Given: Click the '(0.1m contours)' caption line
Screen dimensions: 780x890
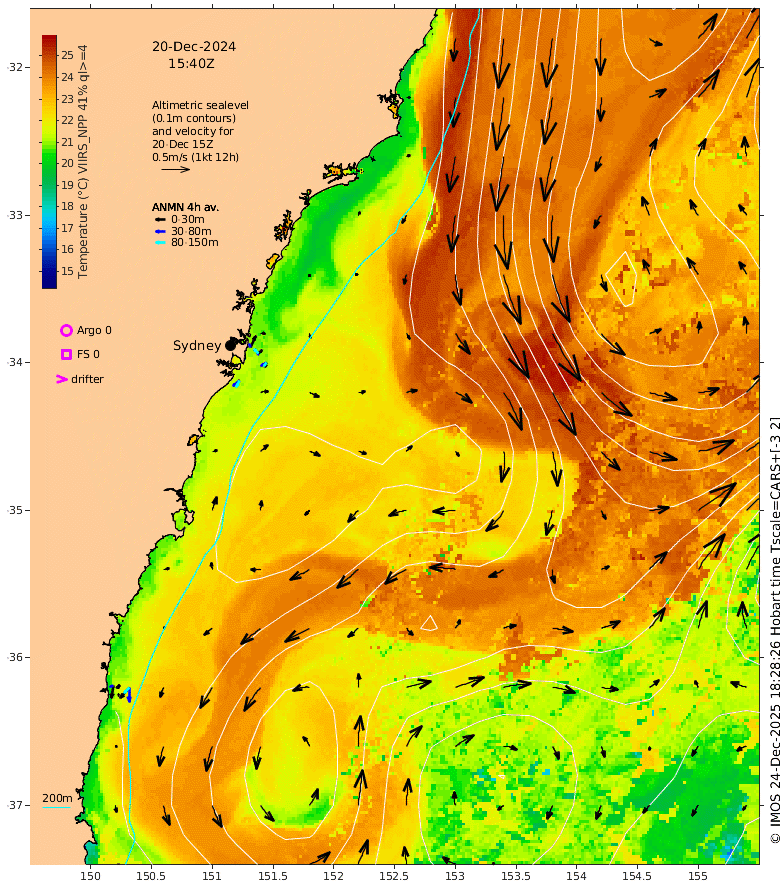Looking at the screenshot, I should [194, 118].
